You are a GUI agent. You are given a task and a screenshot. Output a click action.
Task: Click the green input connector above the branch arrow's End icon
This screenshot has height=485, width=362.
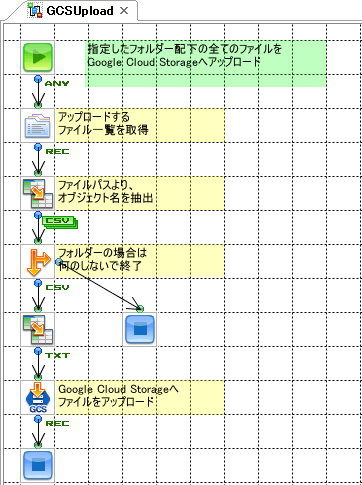click(x=140, y=309)
